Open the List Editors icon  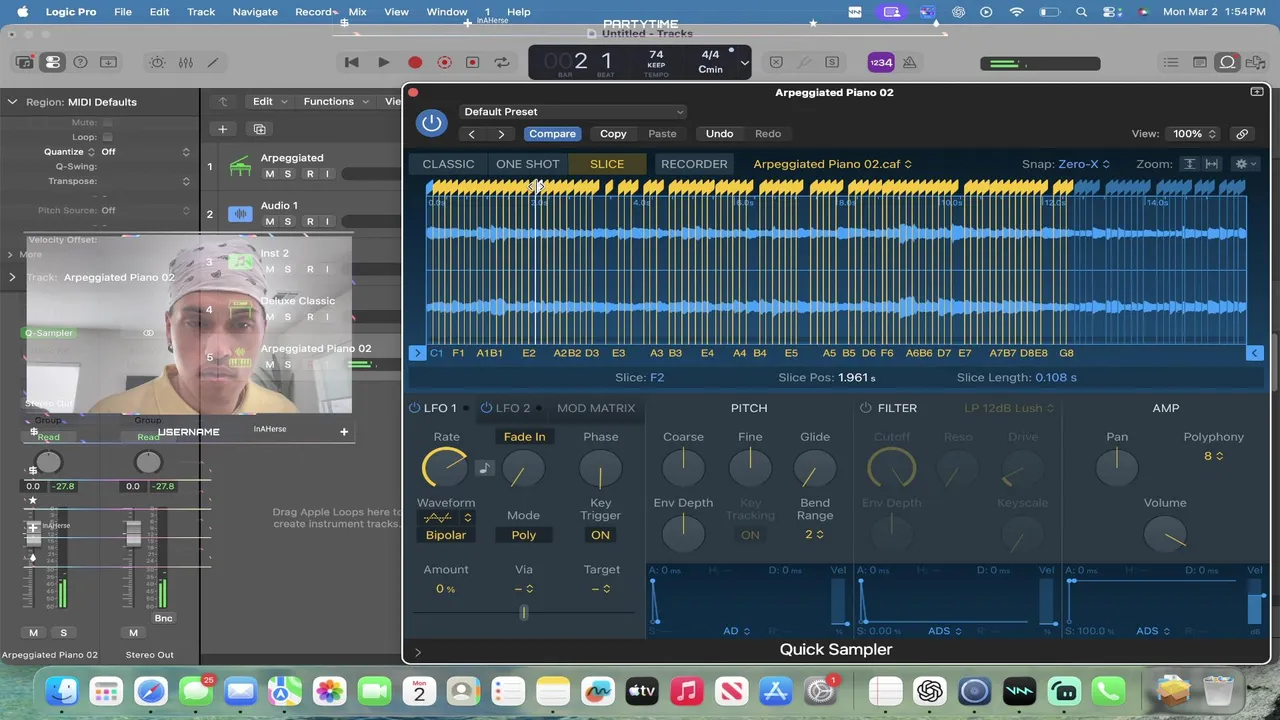click(x=1171, y=62)
